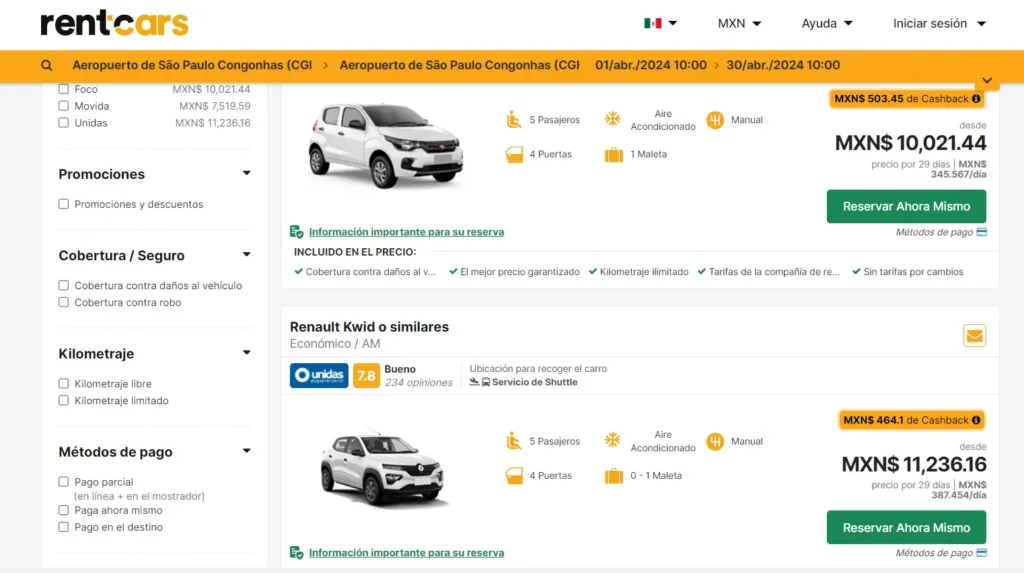The width and height of the screenshot is (1024, 573).
Task: Click pickup date 01/abr./2024 10:00
Action: tap(650, 65)
